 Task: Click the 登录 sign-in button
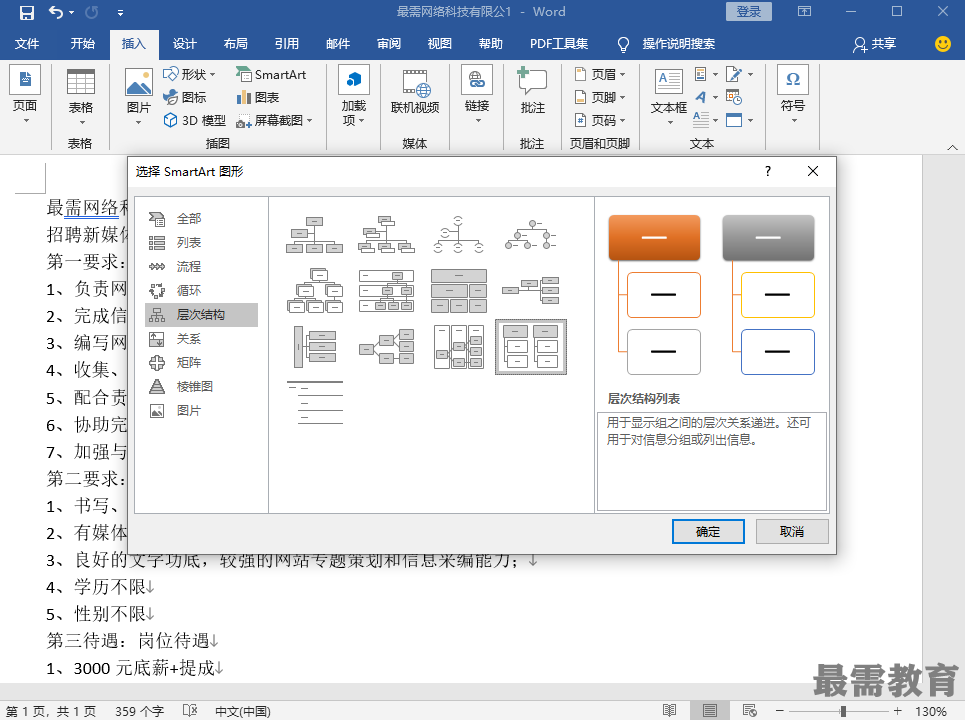(749, 12)
